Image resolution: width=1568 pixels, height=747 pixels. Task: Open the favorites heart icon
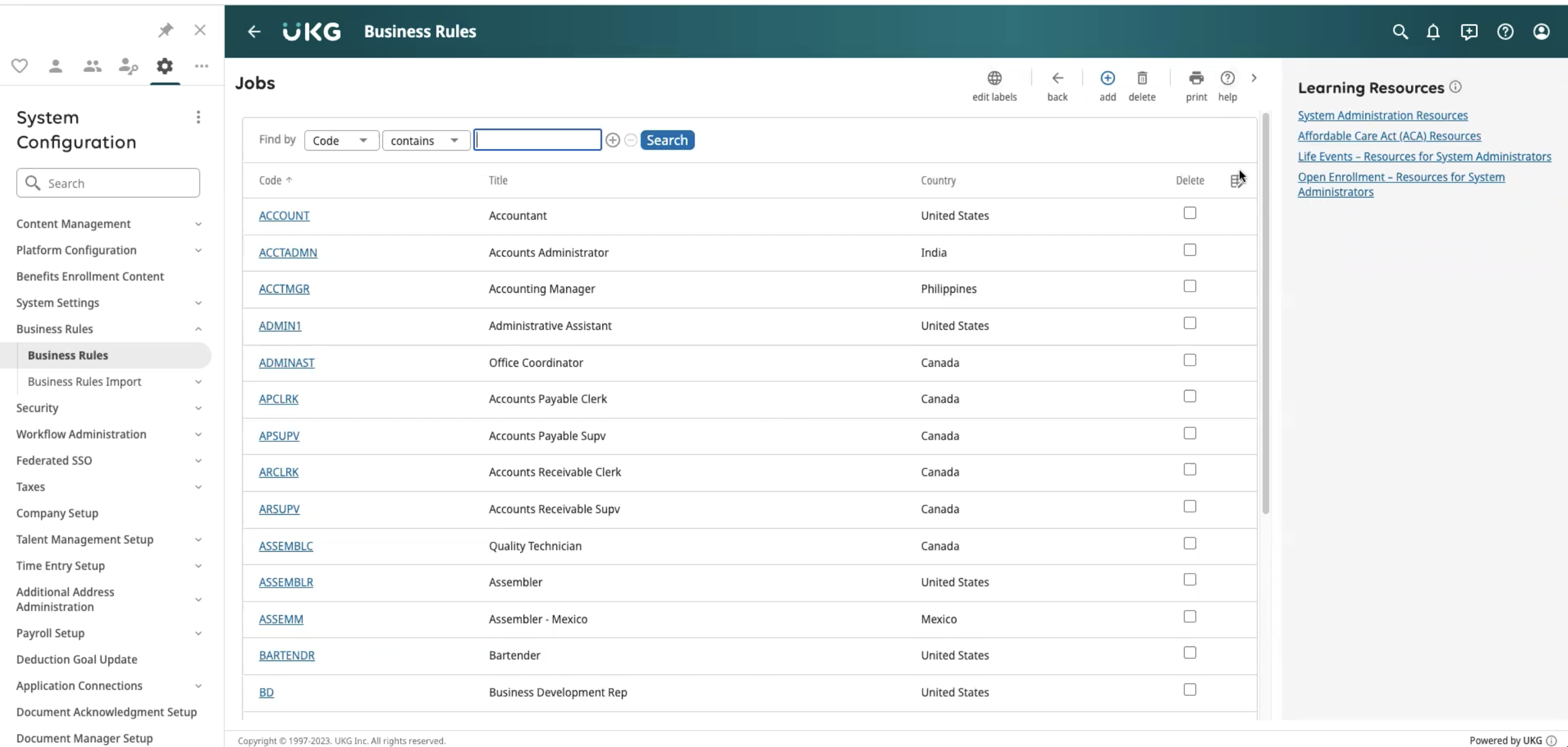19,66
